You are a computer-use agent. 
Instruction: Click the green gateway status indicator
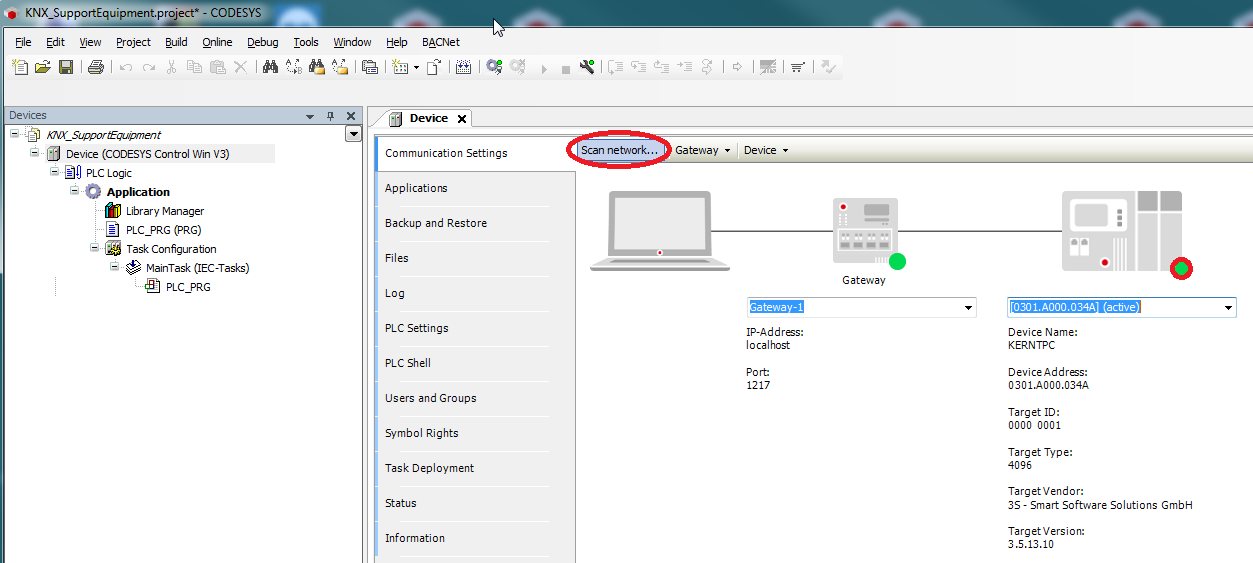897,262
